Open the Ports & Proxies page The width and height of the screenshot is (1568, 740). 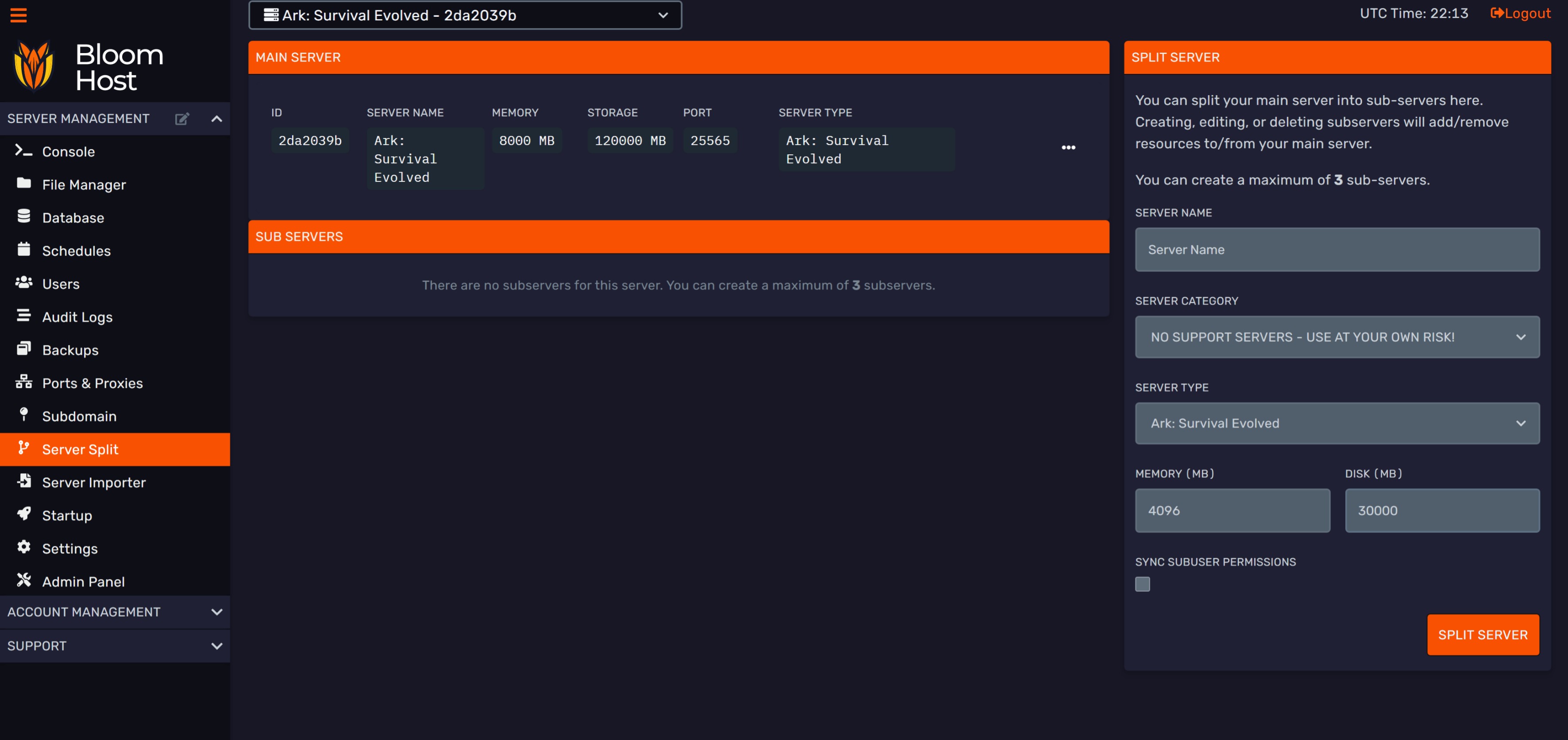[92, 383]
